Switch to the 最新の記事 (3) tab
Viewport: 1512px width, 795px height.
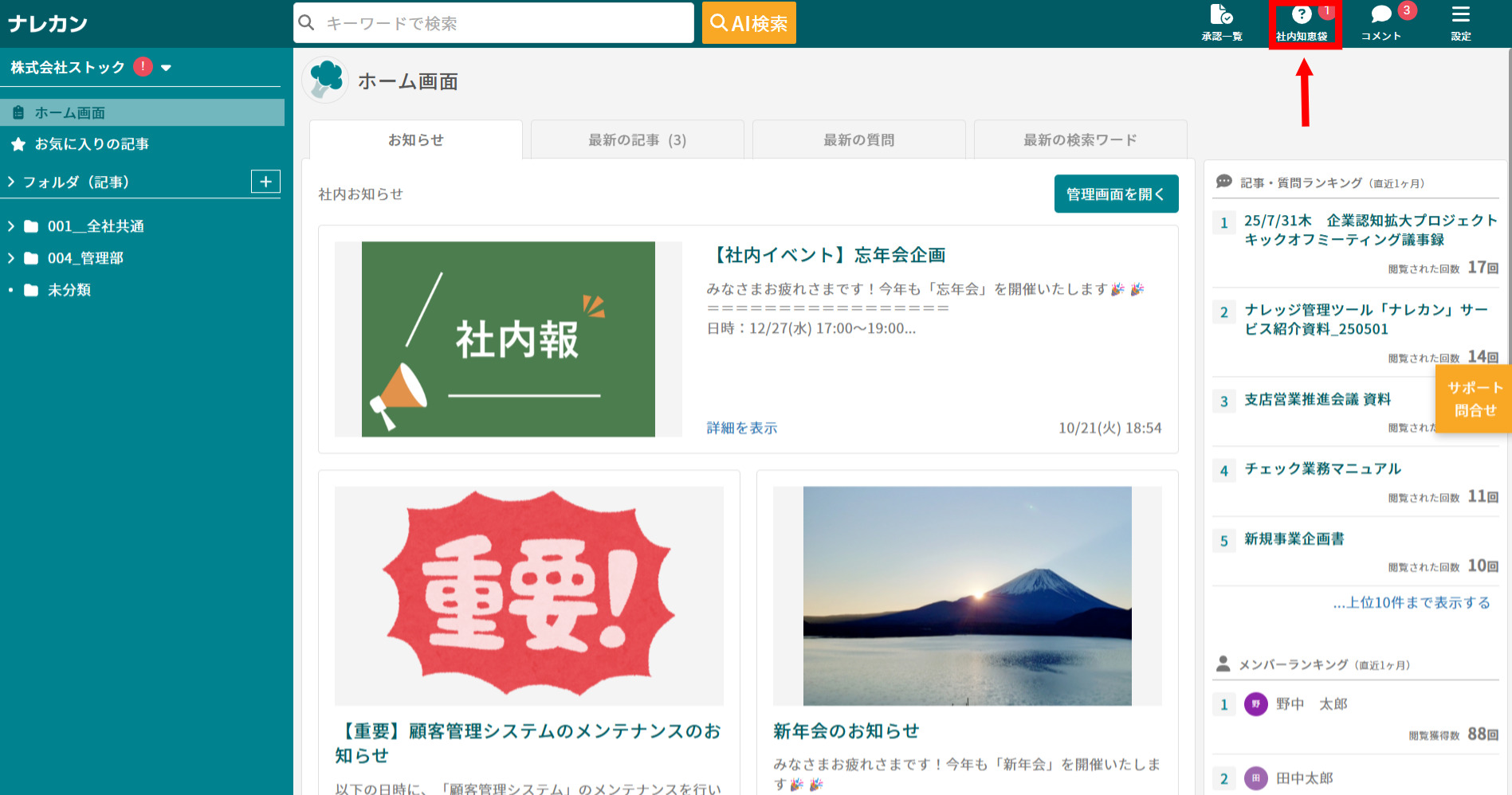637,139
